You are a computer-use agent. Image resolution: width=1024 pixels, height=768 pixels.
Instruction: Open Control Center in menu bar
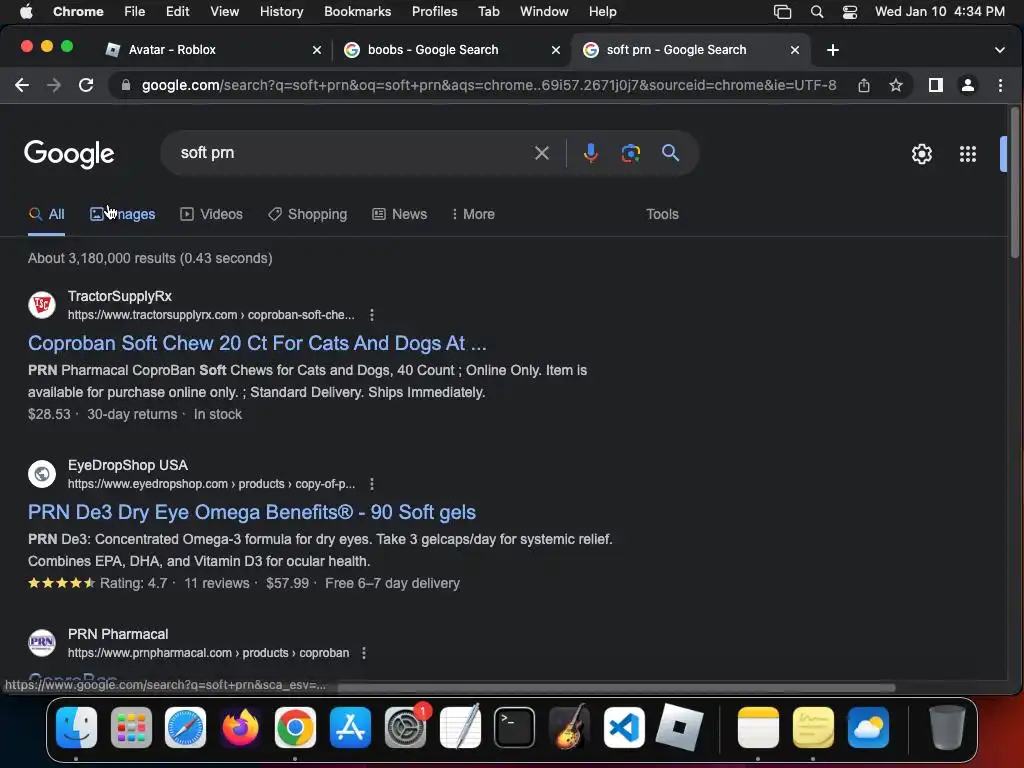click(x=849, y=12)
